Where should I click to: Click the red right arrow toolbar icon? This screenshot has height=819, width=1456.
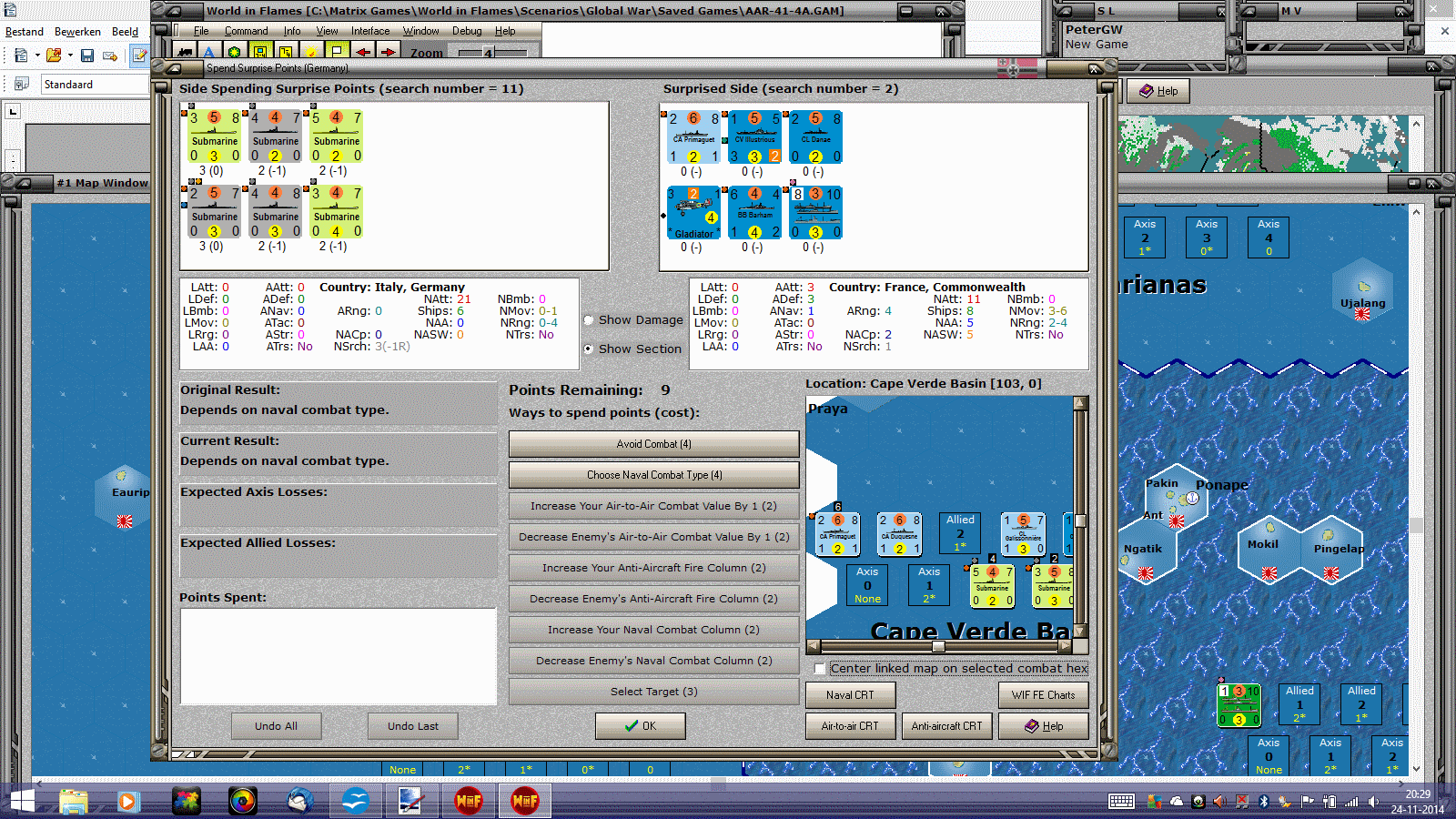[389, 52]
